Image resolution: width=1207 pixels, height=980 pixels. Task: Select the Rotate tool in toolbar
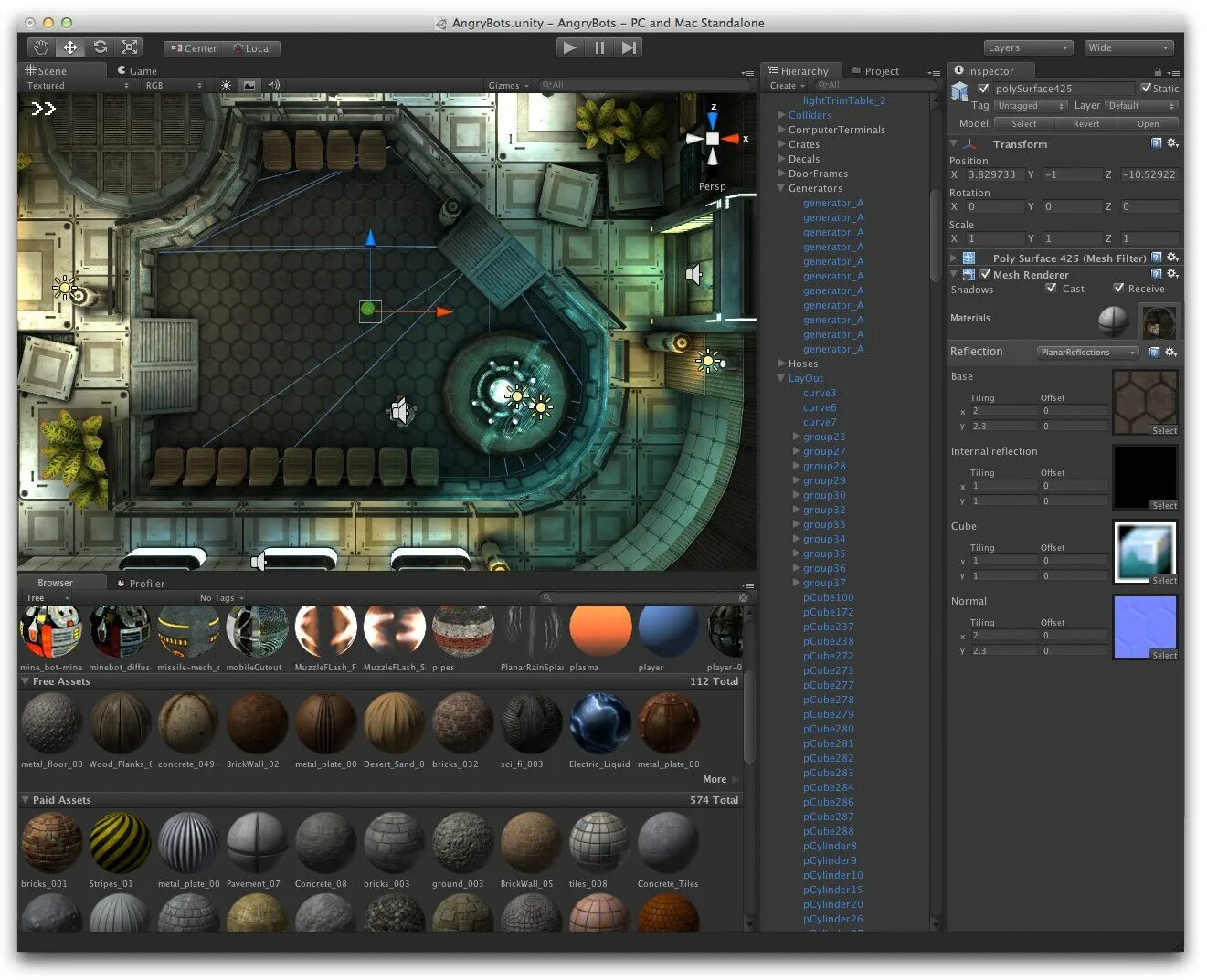pyautogui.click(x=100, y=47)
